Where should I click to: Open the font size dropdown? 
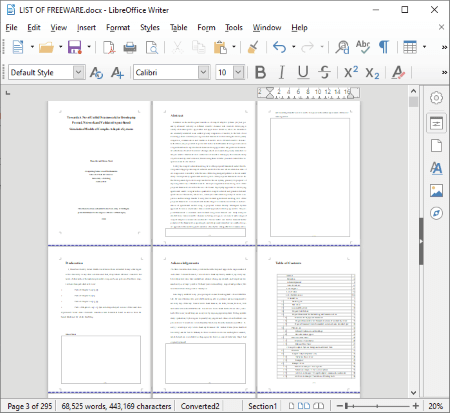tap(238, 72)
